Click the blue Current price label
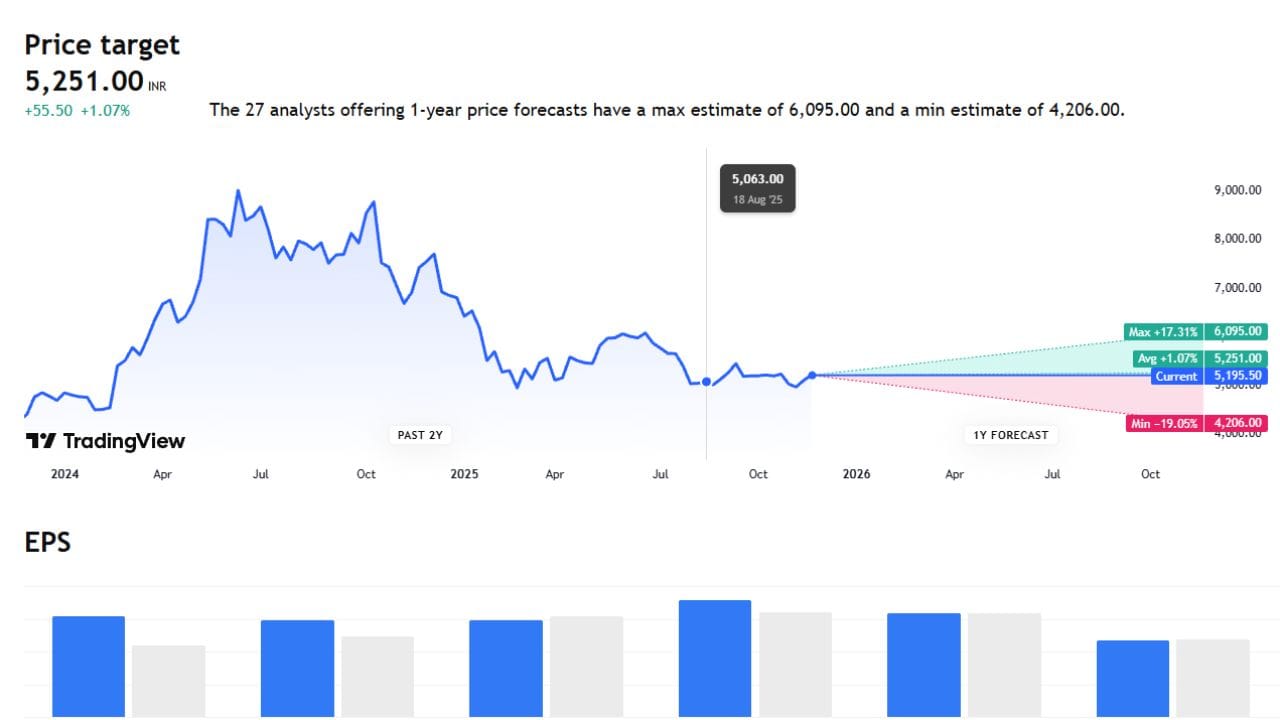 pos(1175,377)
